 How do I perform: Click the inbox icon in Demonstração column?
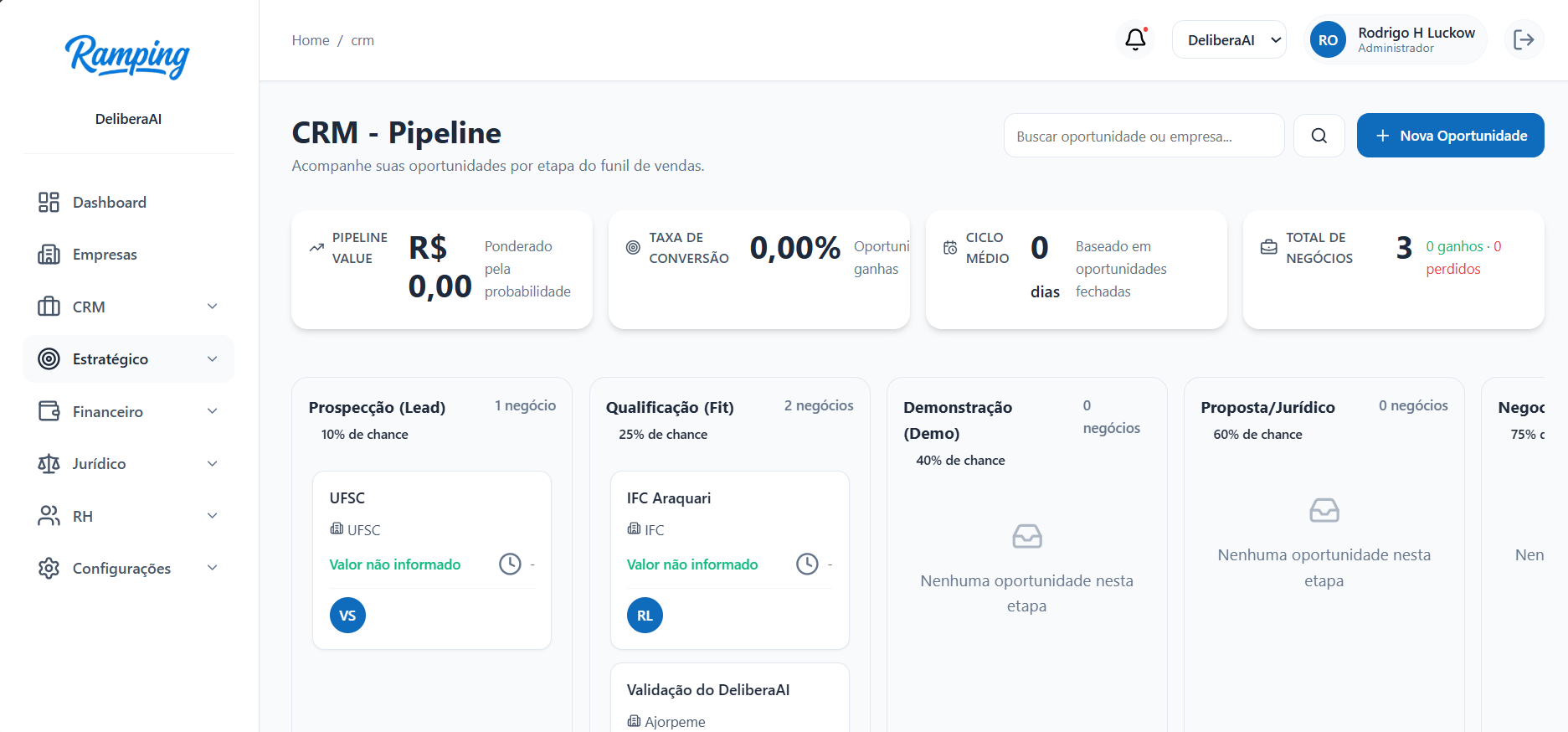point(1027,536)
